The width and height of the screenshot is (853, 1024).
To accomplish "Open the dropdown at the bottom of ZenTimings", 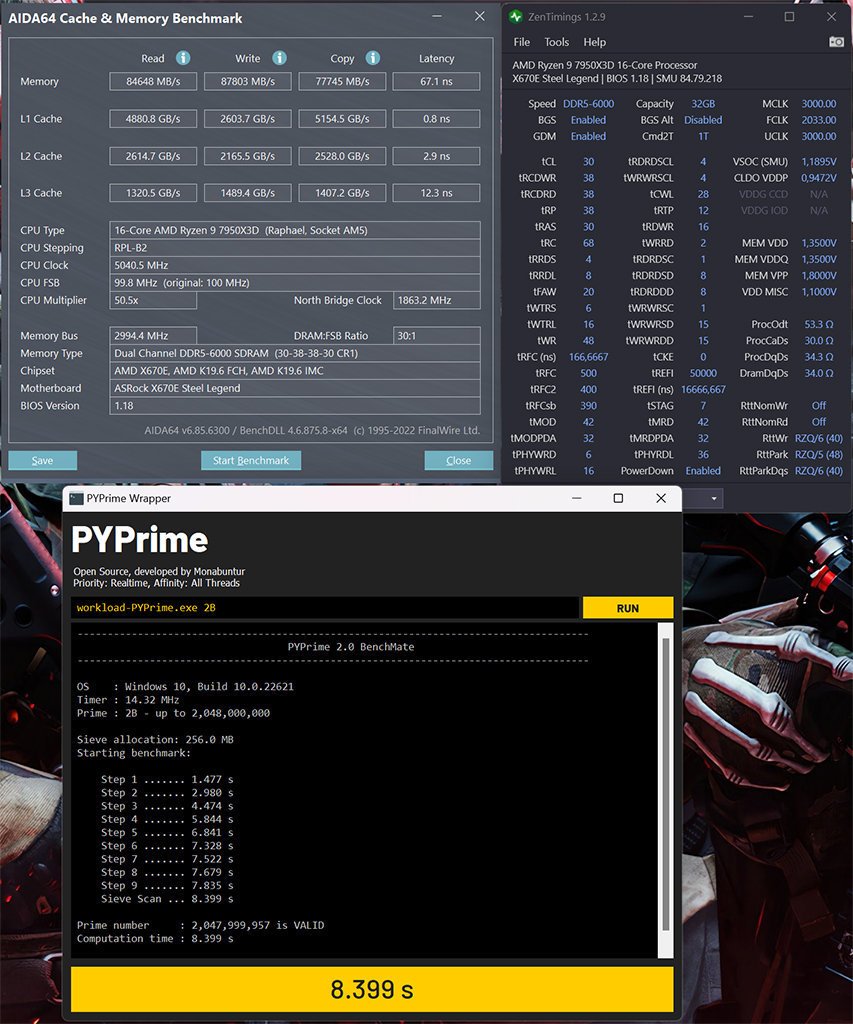I will (713, 499).
